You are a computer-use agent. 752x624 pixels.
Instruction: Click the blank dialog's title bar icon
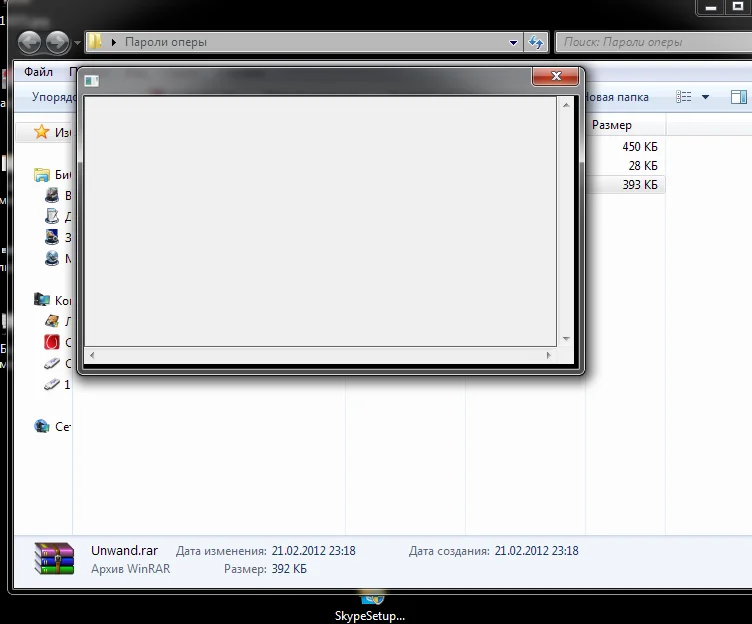pos(92,81)
